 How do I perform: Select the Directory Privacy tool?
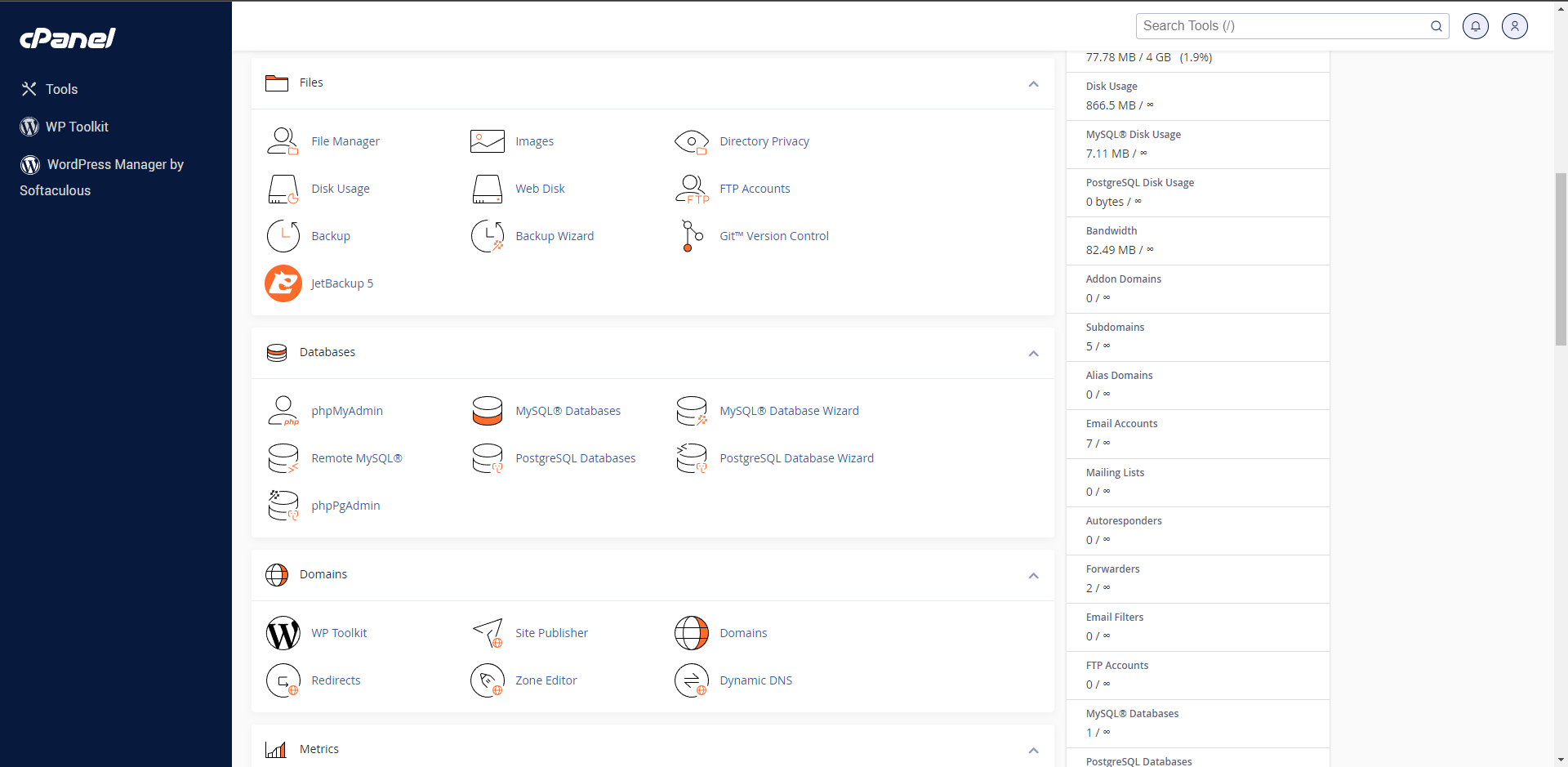click(691, 140)
